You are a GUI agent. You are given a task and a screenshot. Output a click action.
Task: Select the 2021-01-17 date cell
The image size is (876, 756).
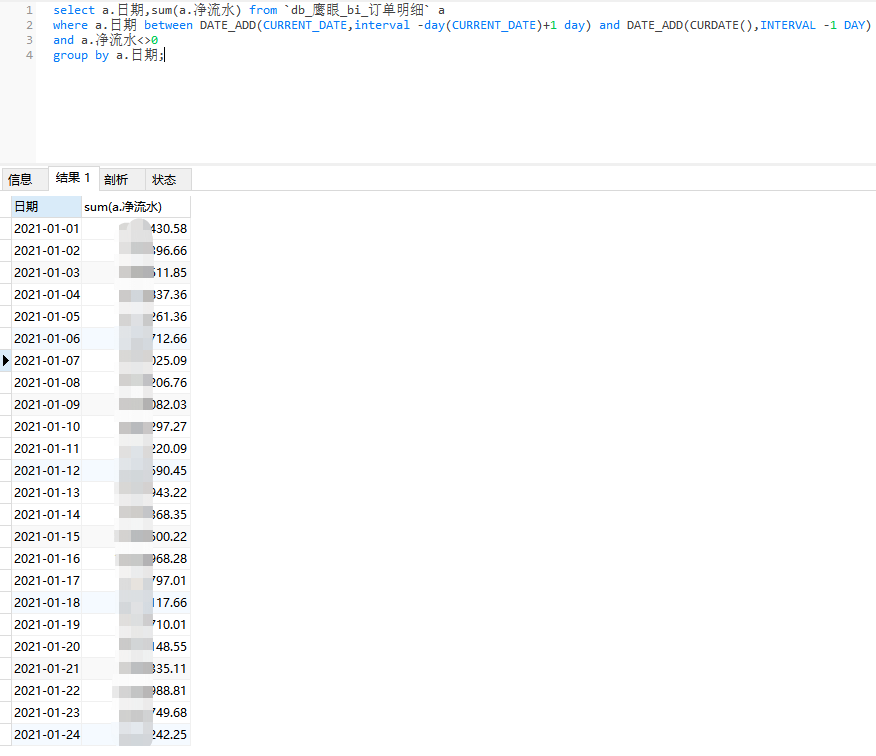[x=46, y=581]
